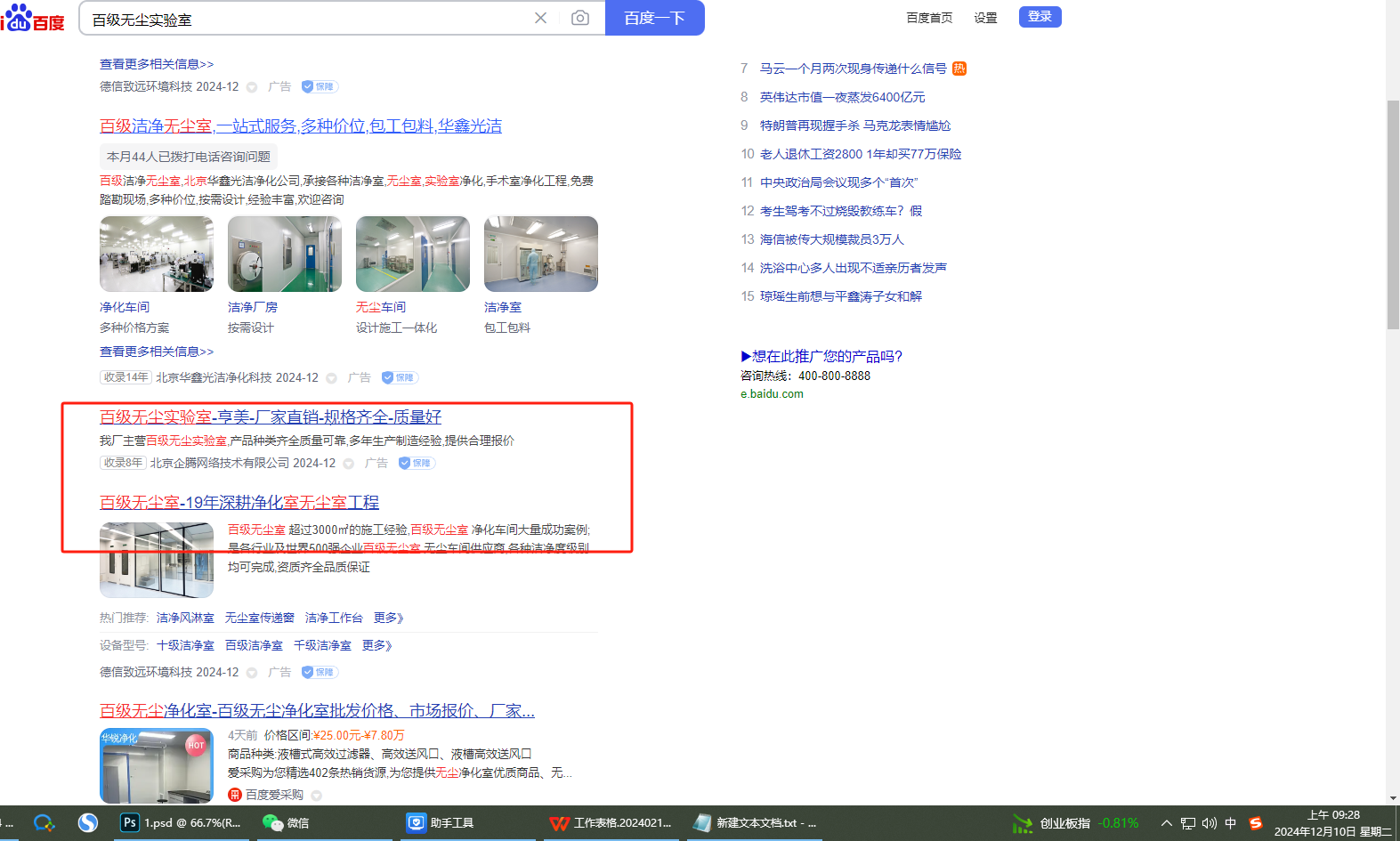Open hot search 马云一个月两次现身传递什么信号
Viewport: 1400px width, 841px height.
pyautogui.click(x=854, y=69)
